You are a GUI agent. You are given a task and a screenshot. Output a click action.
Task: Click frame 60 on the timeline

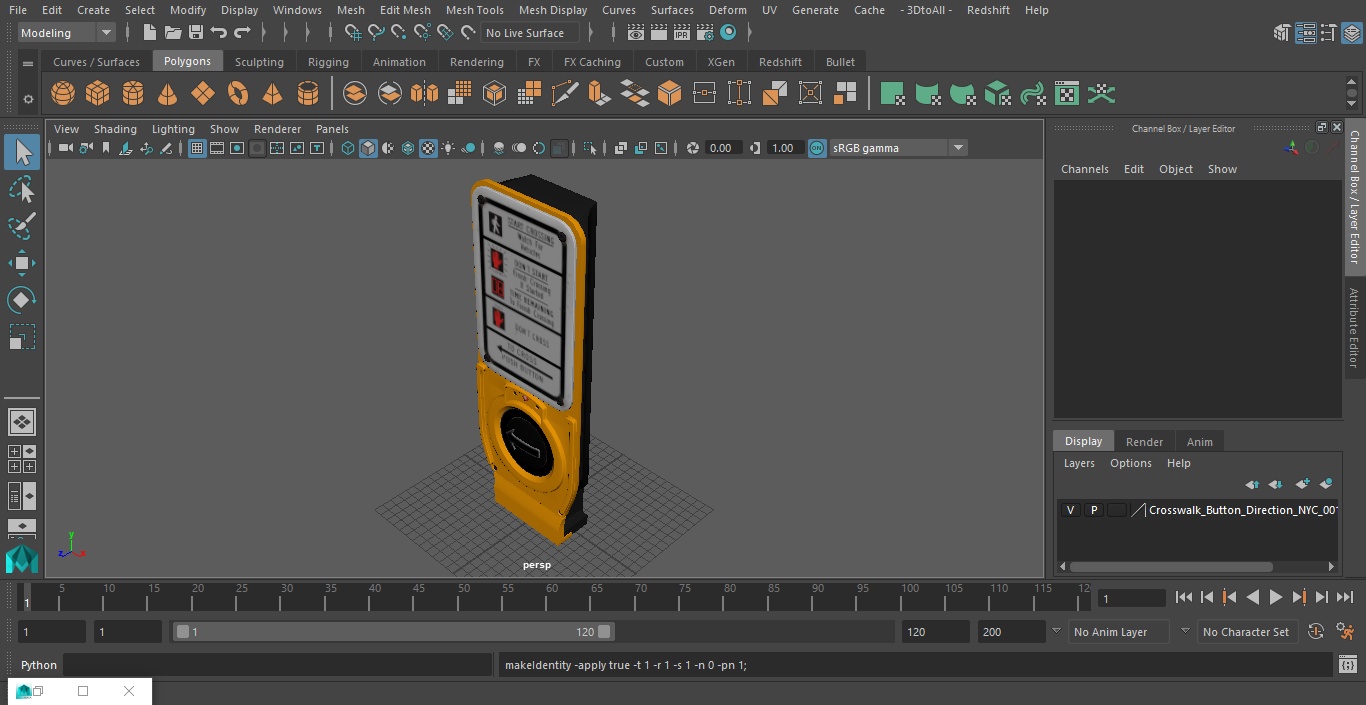click(553, 598)
